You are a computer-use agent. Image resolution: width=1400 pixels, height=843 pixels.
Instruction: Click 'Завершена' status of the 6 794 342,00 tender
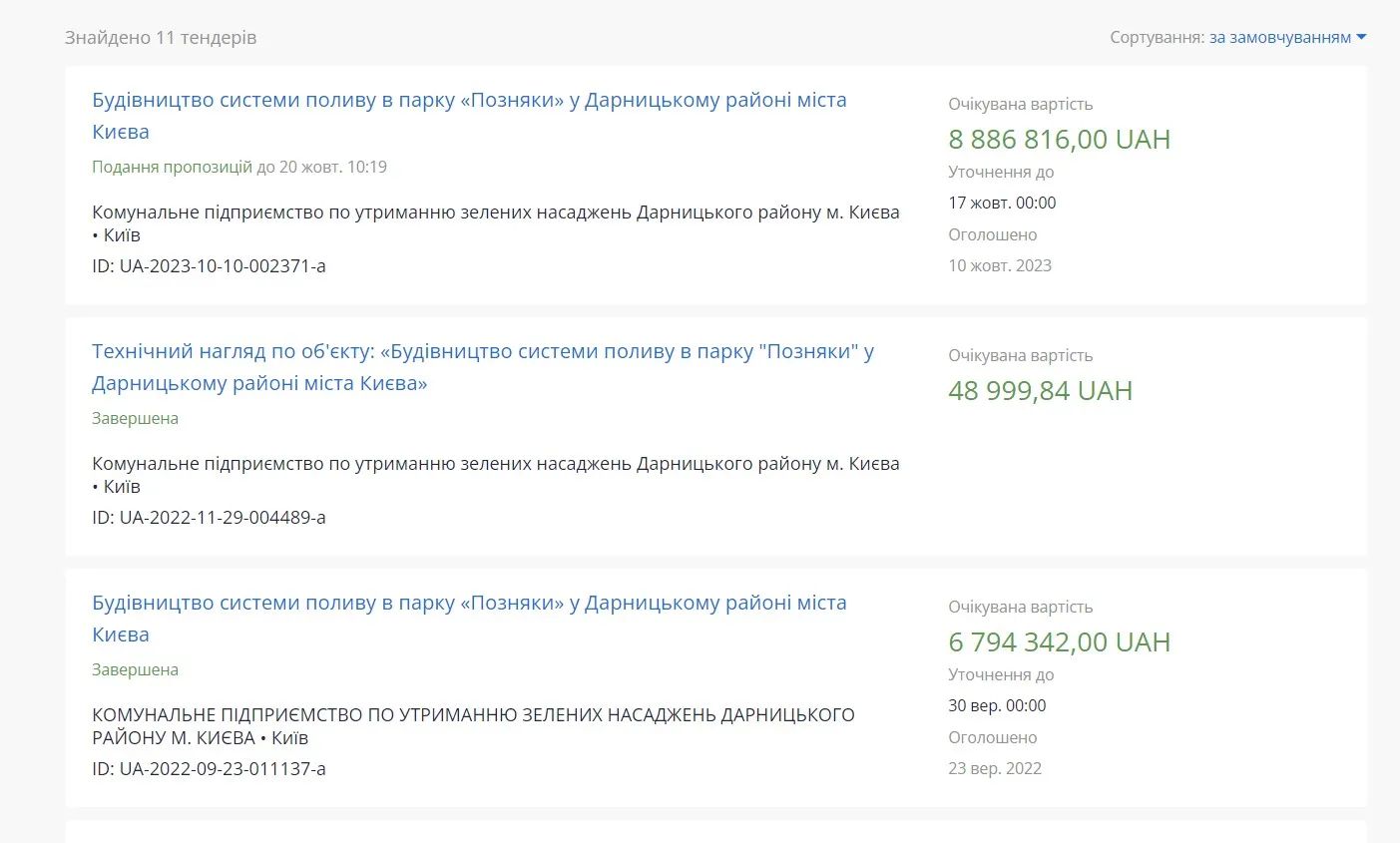[135, 669]
